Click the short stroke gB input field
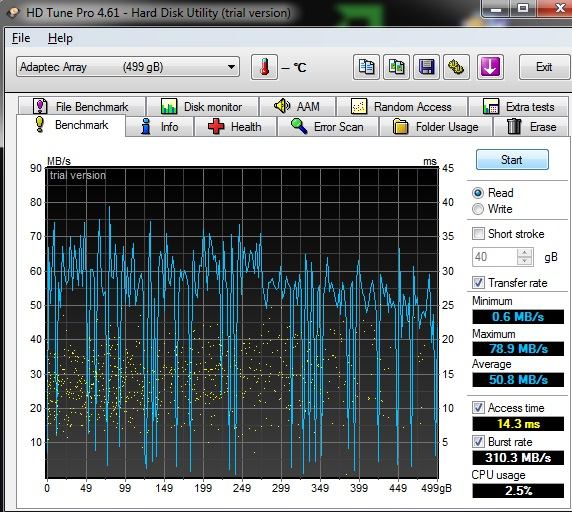Viewport: 572px width, 512px height. [495, 257]
